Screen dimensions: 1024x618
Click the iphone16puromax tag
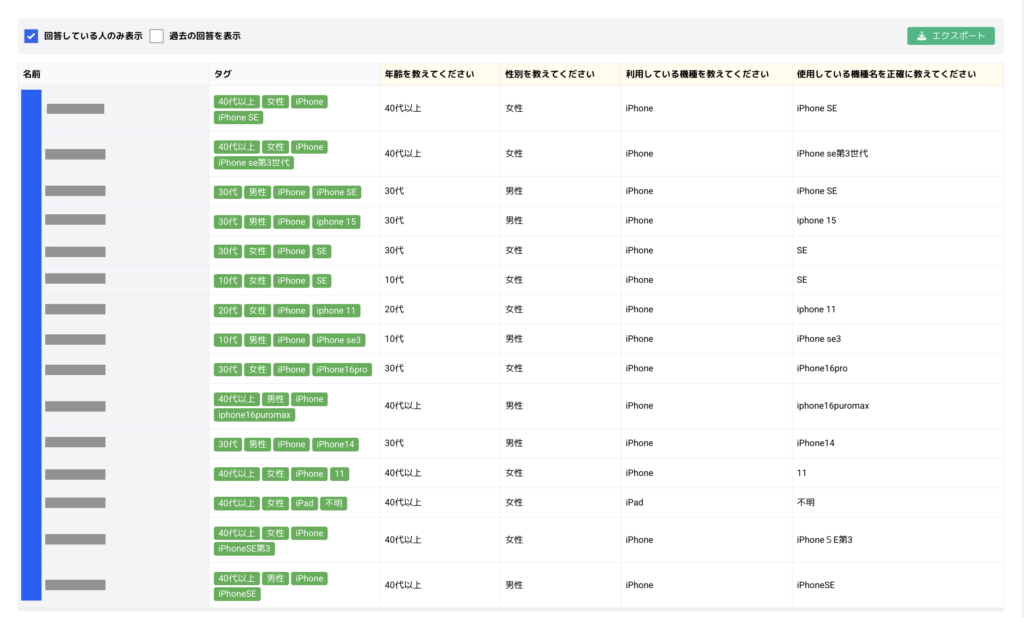pos(254,415)
